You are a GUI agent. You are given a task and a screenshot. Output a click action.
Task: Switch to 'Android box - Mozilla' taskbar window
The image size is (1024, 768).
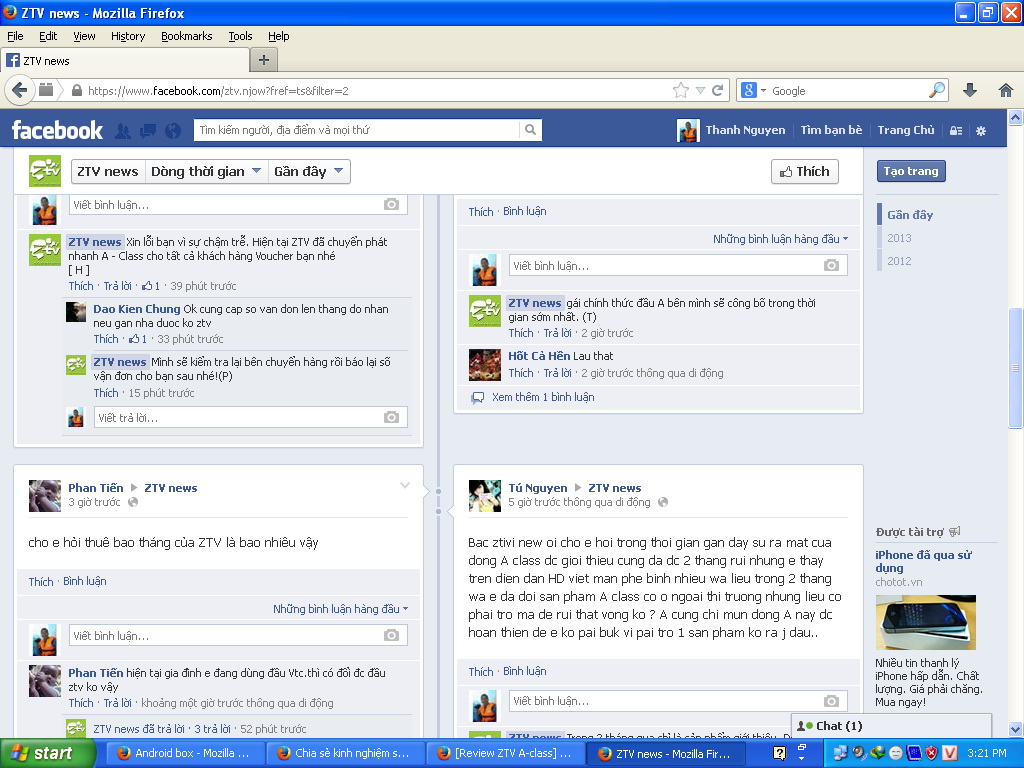[x=184, y=753]
